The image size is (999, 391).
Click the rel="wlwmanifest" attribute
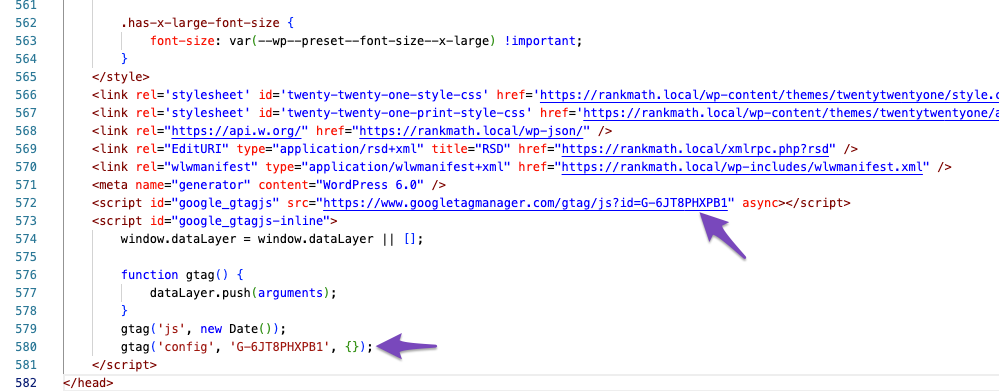point(197,167)
